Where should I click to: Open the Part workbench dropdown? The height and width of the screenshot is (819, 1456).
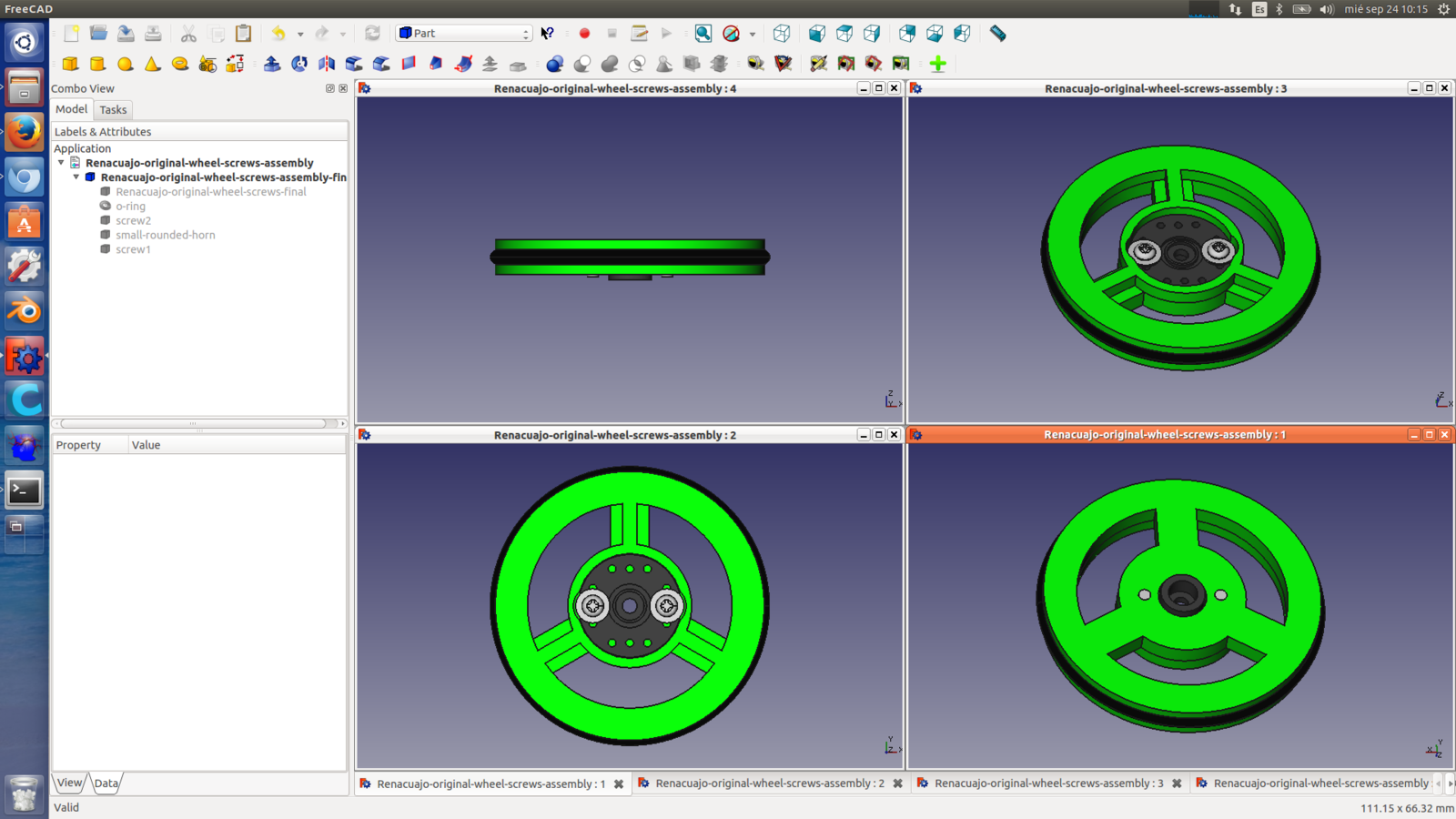click(464, 34)
